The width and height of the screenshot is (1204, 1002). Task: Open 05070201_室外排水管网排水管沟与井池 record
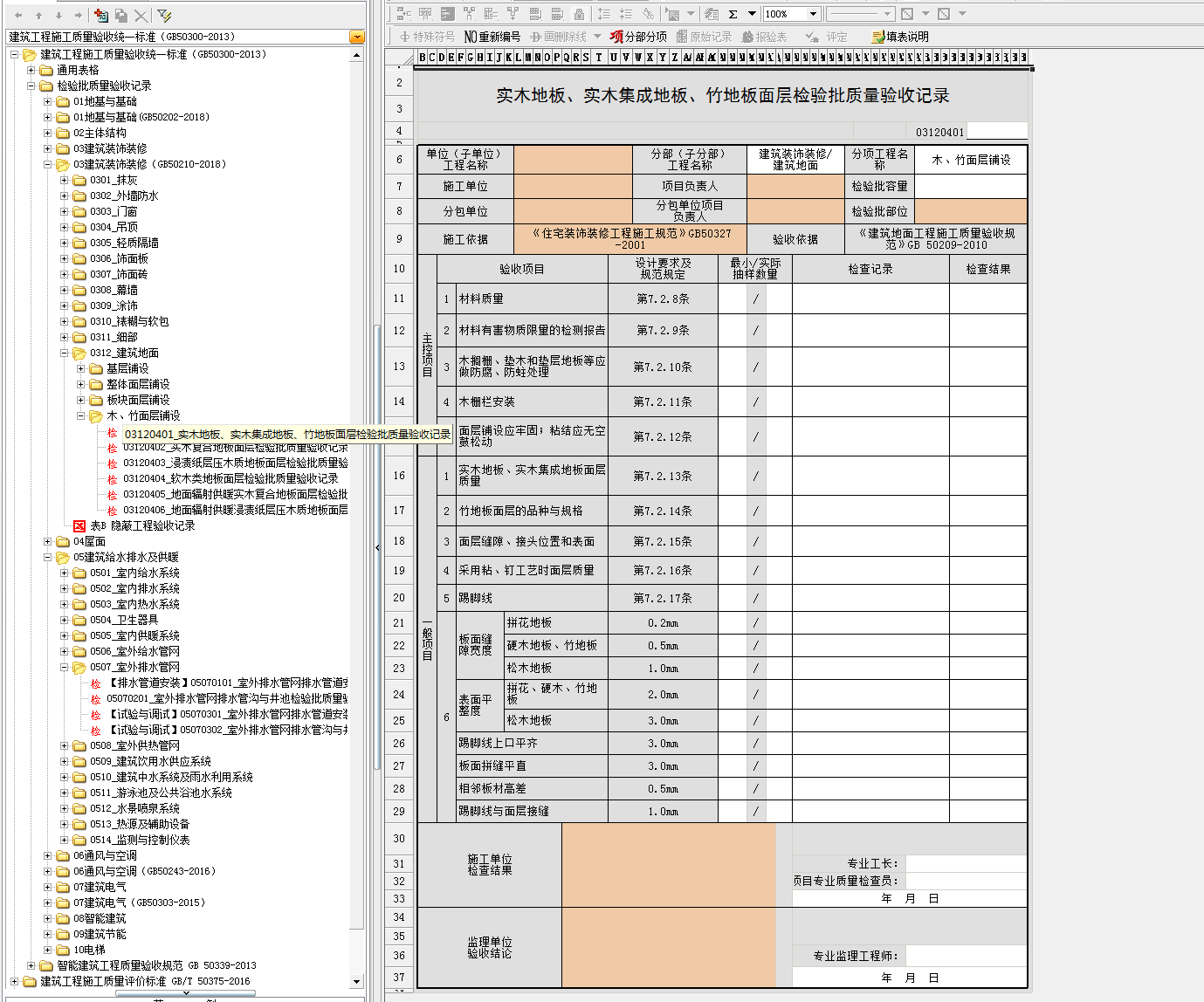227,698
